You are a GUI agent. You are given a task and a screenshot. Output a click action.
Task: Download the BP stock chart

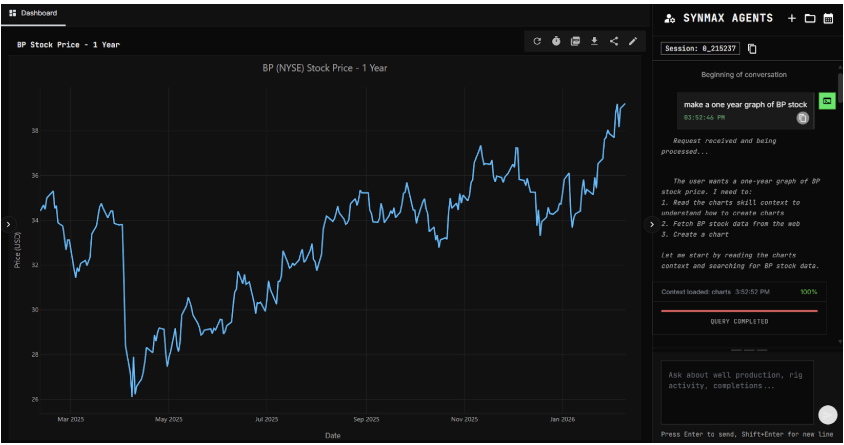coord(594,41)
